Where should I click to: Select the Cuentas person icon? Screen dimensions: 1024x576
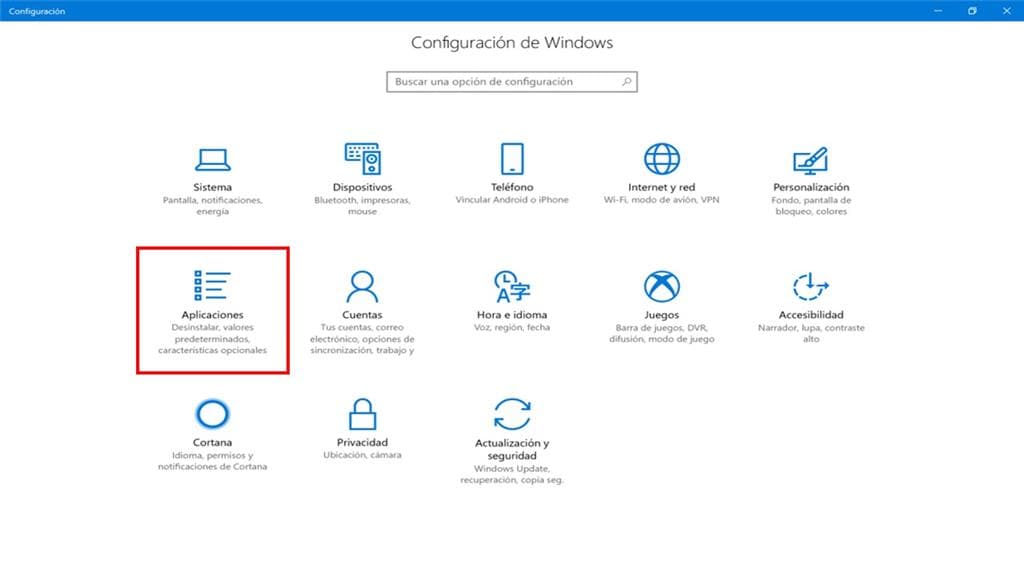[362, 286]
